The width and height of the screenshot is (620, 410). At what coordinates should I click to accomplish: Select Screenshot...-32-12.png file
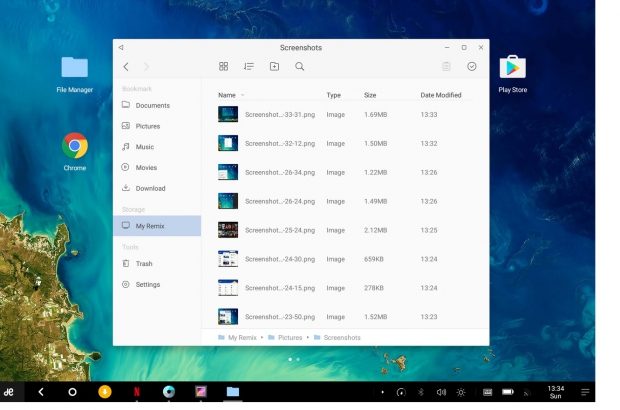point(345,143)
